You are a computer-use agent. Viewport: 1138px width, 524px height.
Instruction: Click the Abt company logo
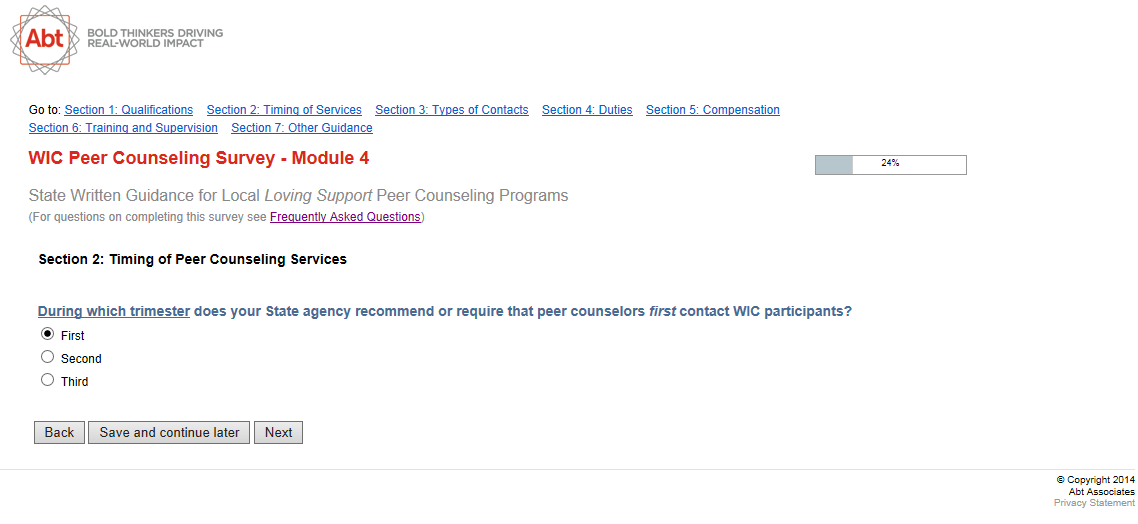click(x=45, y=39)
